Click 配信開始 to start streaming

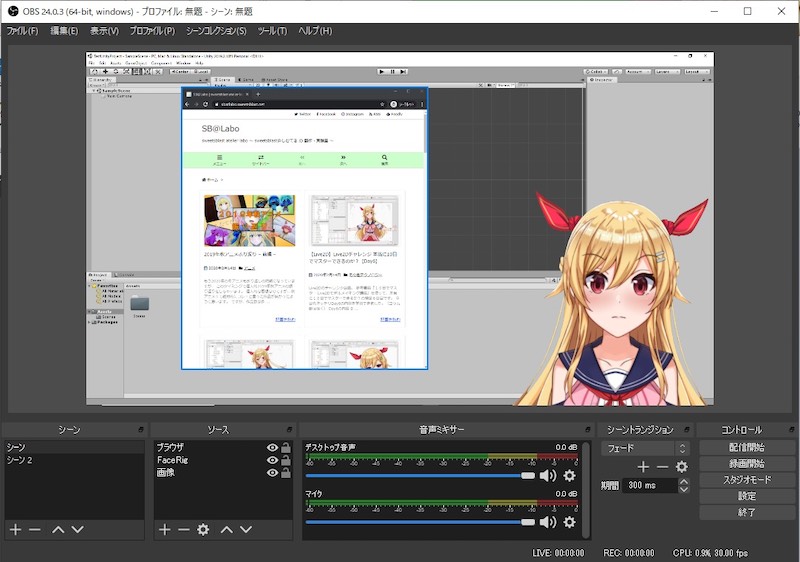point(747,447)
